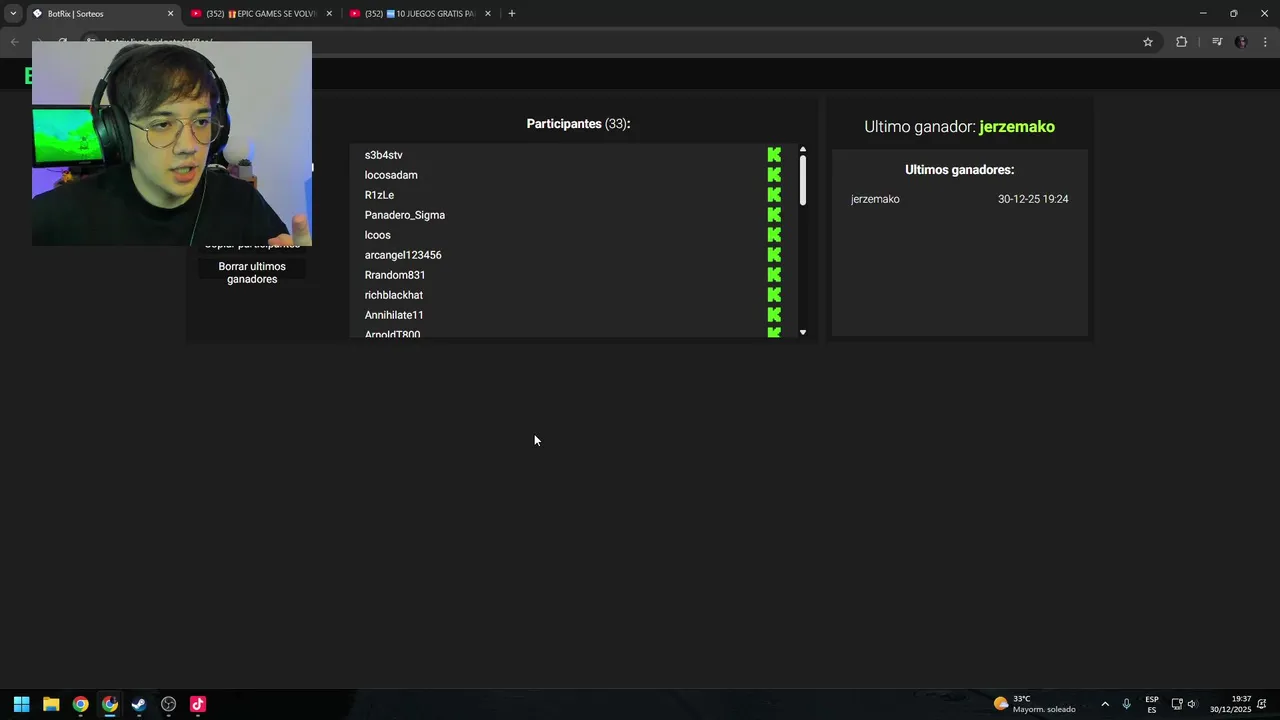Image resolution: width=1280 pixels, height=720 pixels.
Task: Select participant lcoos
Action: [x=377, y=235]
